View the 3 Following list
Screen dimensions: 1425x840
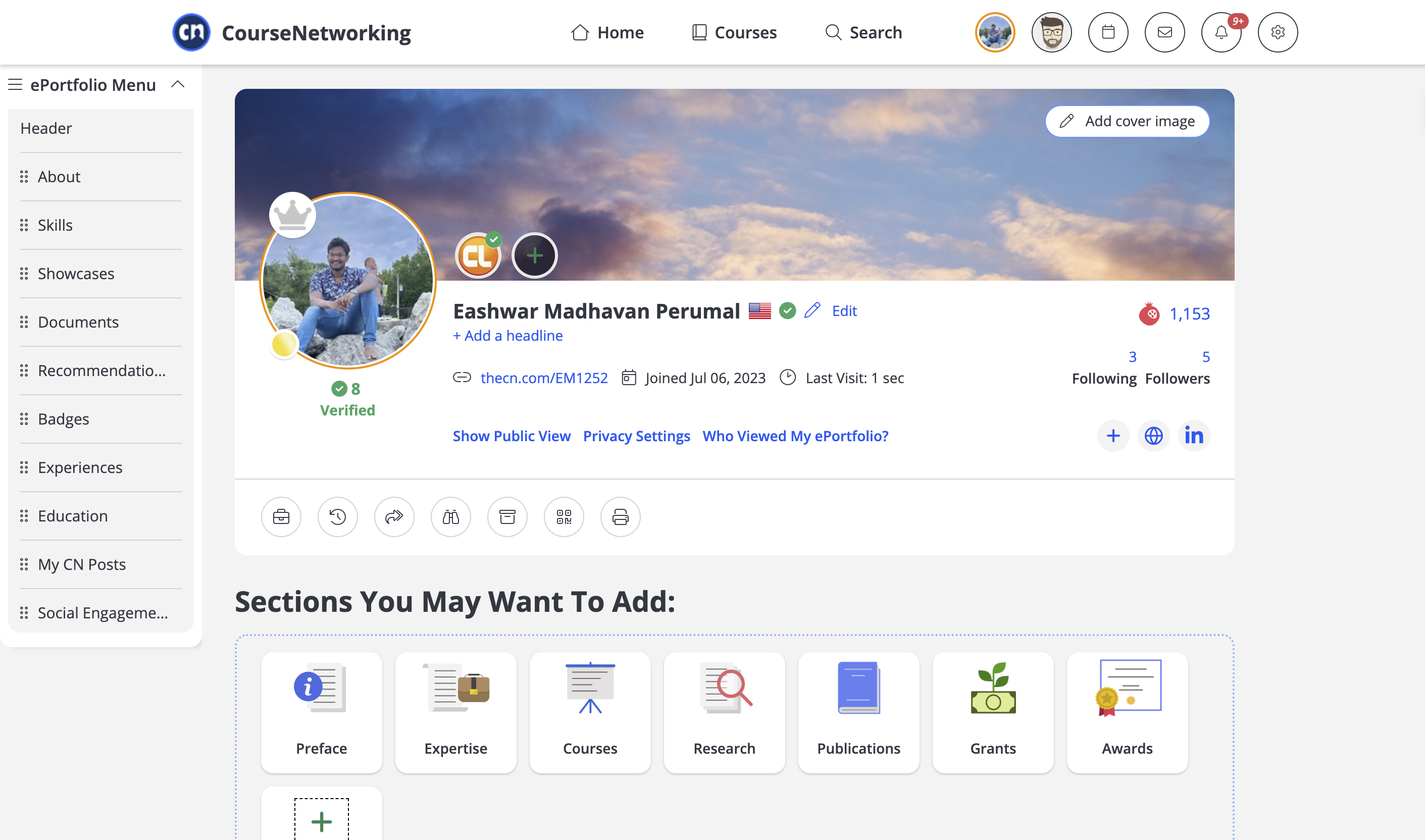point(1104,367)
